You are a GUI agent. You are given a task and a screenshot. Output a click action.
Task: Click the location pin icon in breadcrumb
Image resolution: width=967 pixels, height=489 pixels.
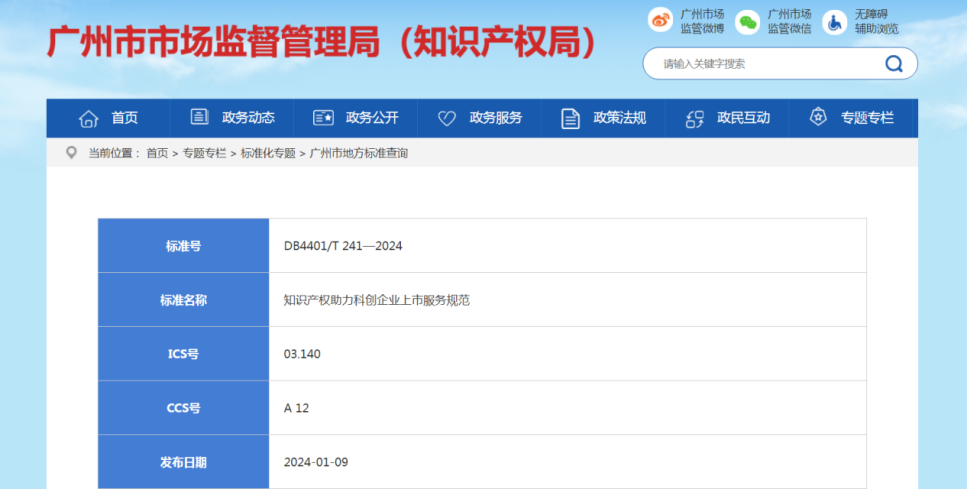[71, 153]
